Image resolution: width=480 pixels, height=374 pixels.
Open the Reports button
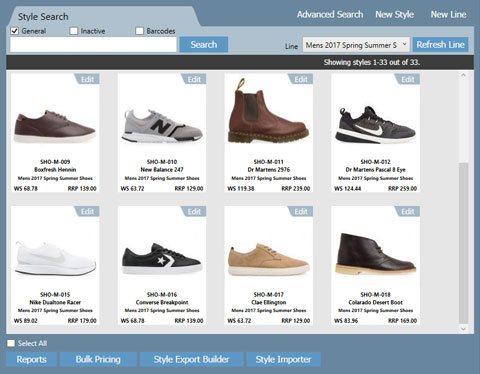click(x=31, y=360)
